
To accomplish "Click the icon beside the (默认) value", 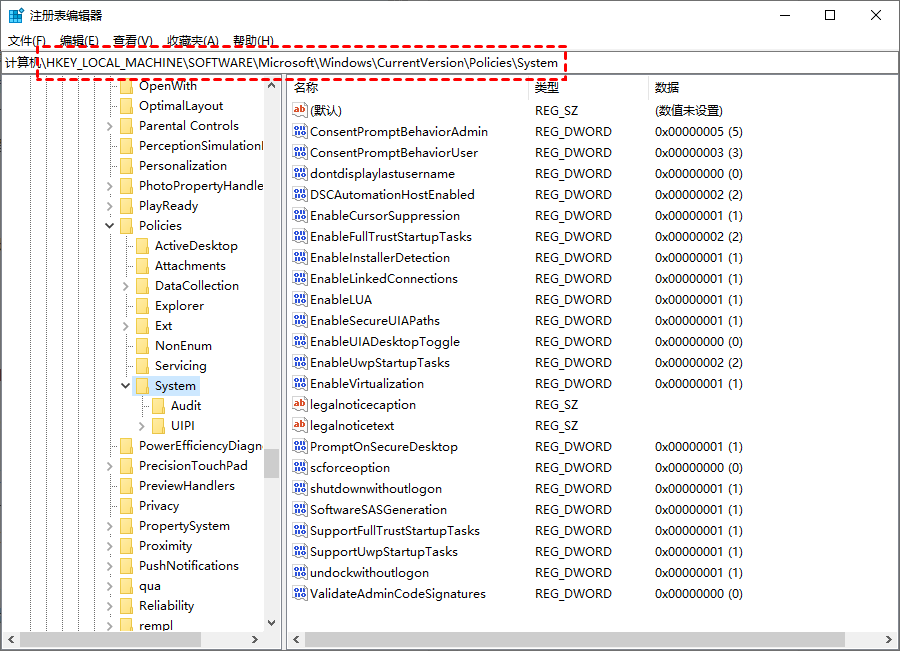I will point(300,110).
